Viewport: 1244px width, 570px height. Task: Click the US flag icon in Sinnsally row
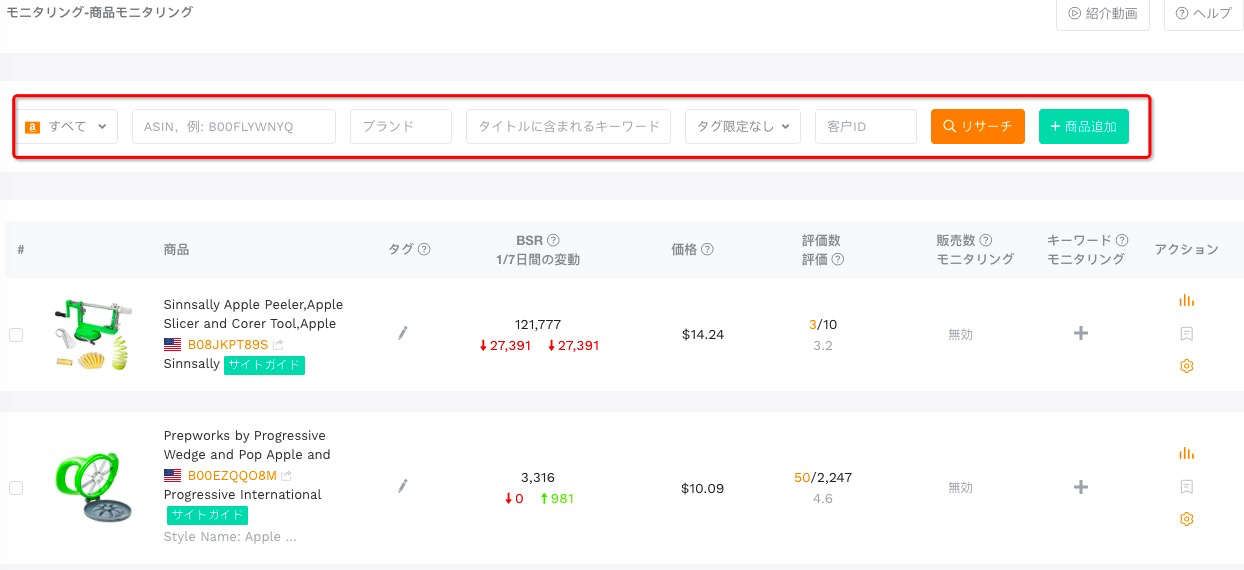pos(173,344)
